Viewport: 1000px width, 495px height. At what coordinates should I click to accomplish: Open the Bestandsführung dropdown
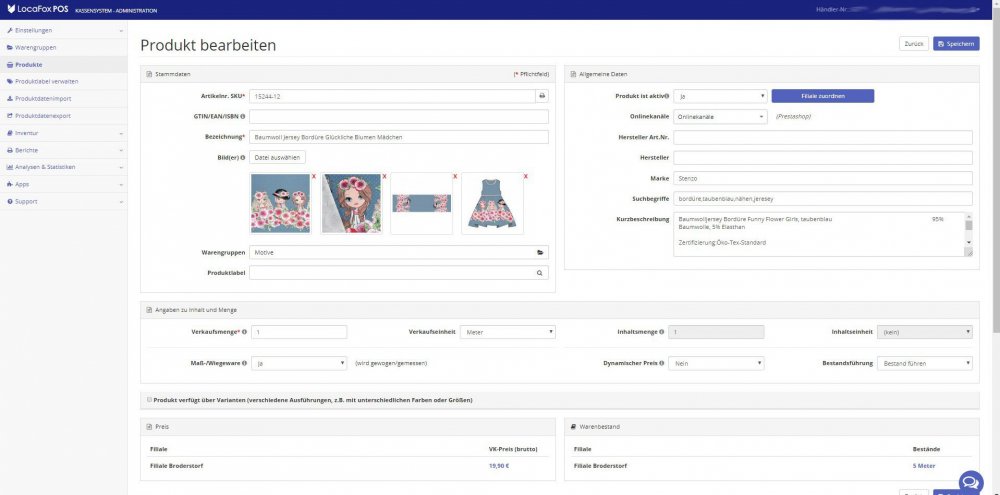point(925,364)
